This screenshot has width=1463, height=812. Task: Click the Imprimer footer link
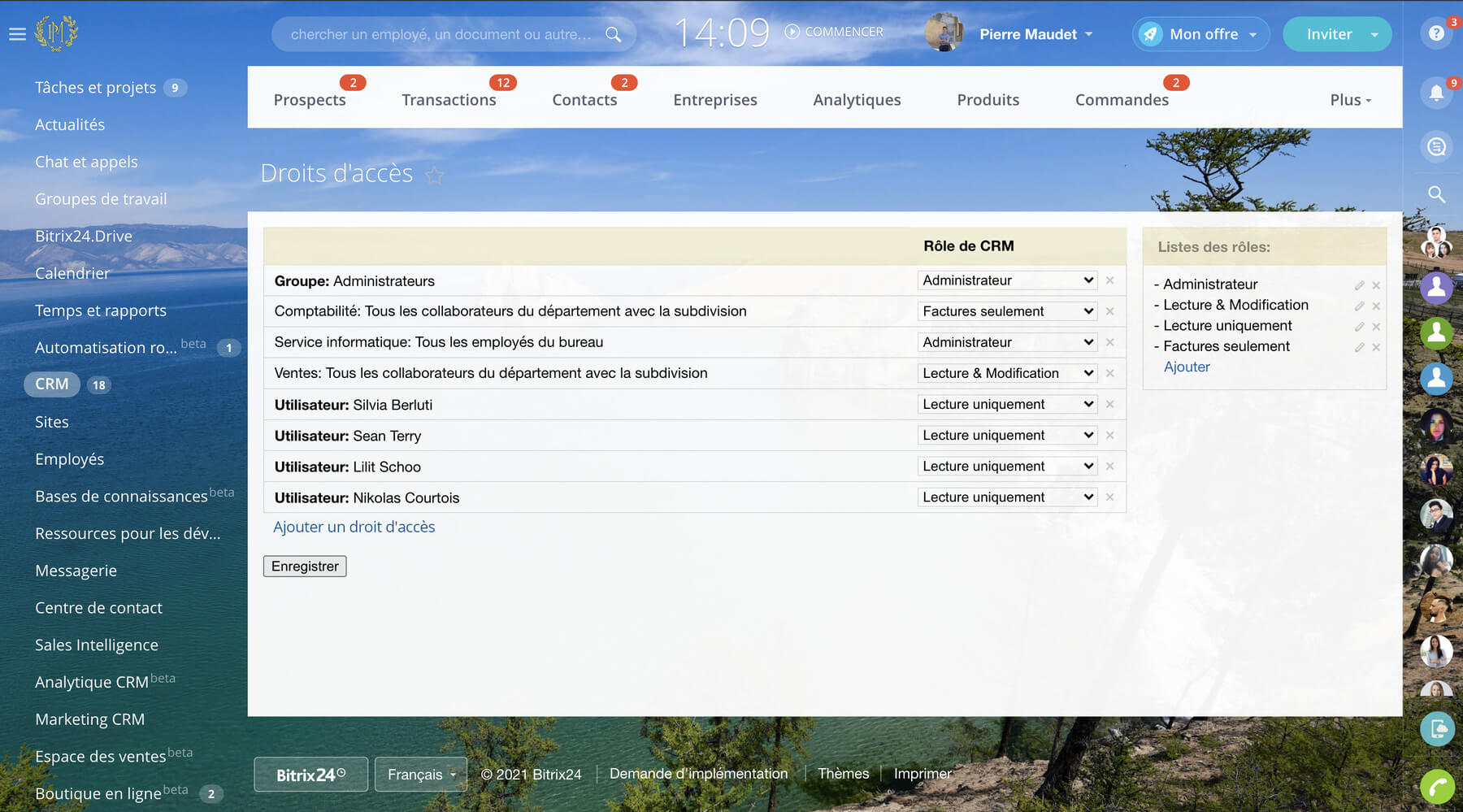(923, 774)
